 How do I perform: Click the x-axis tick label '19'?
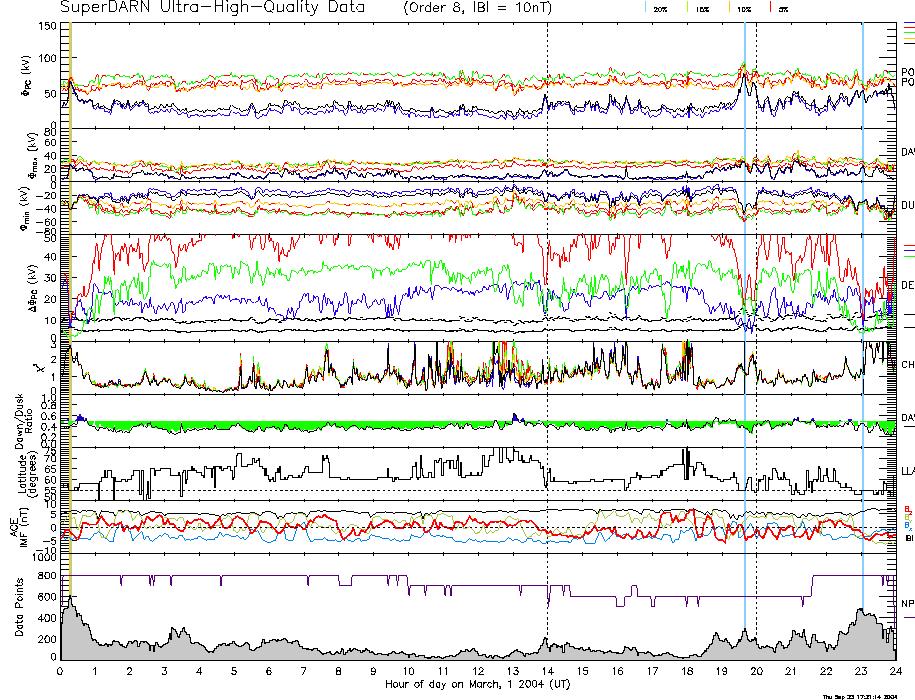pos(722,671)
